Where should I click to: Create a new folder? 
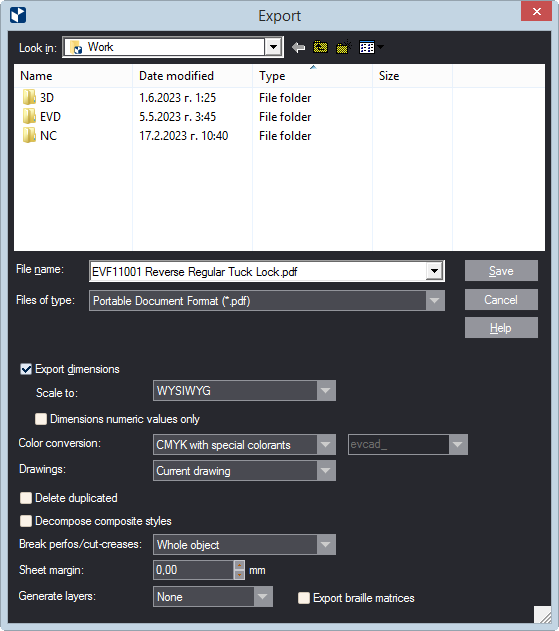[x=343, y=47]
